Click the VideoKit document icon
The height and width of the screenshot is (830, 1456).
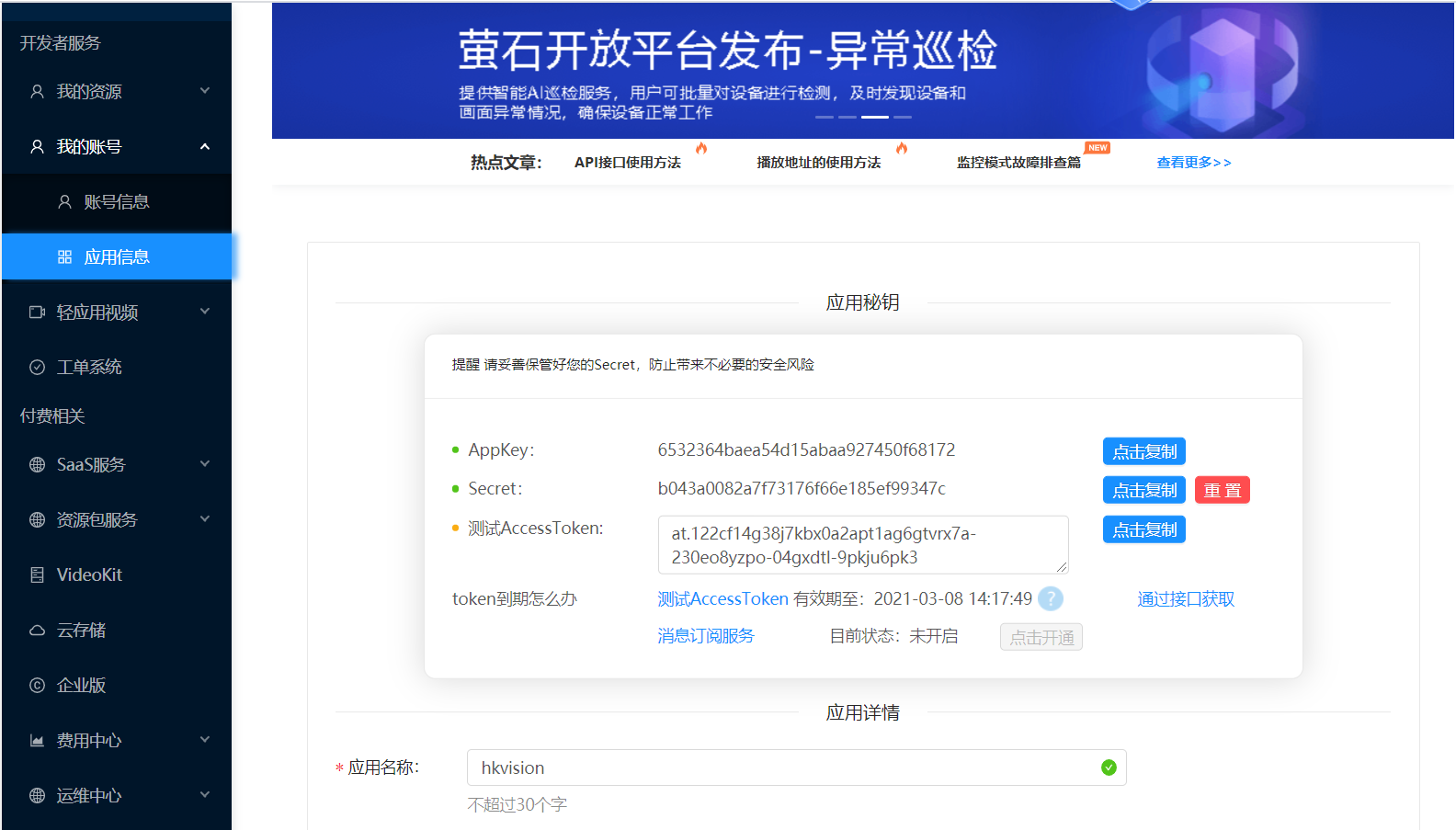point(37,575)
